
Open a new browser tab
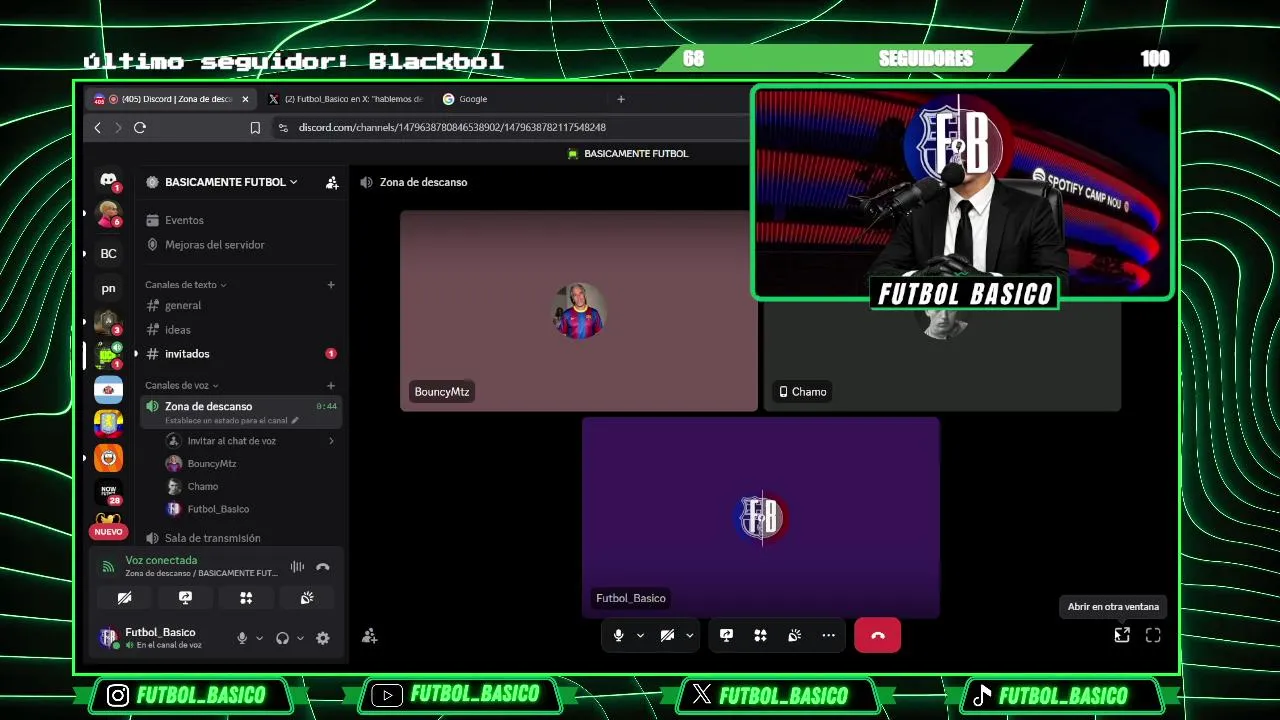point(621,99)
